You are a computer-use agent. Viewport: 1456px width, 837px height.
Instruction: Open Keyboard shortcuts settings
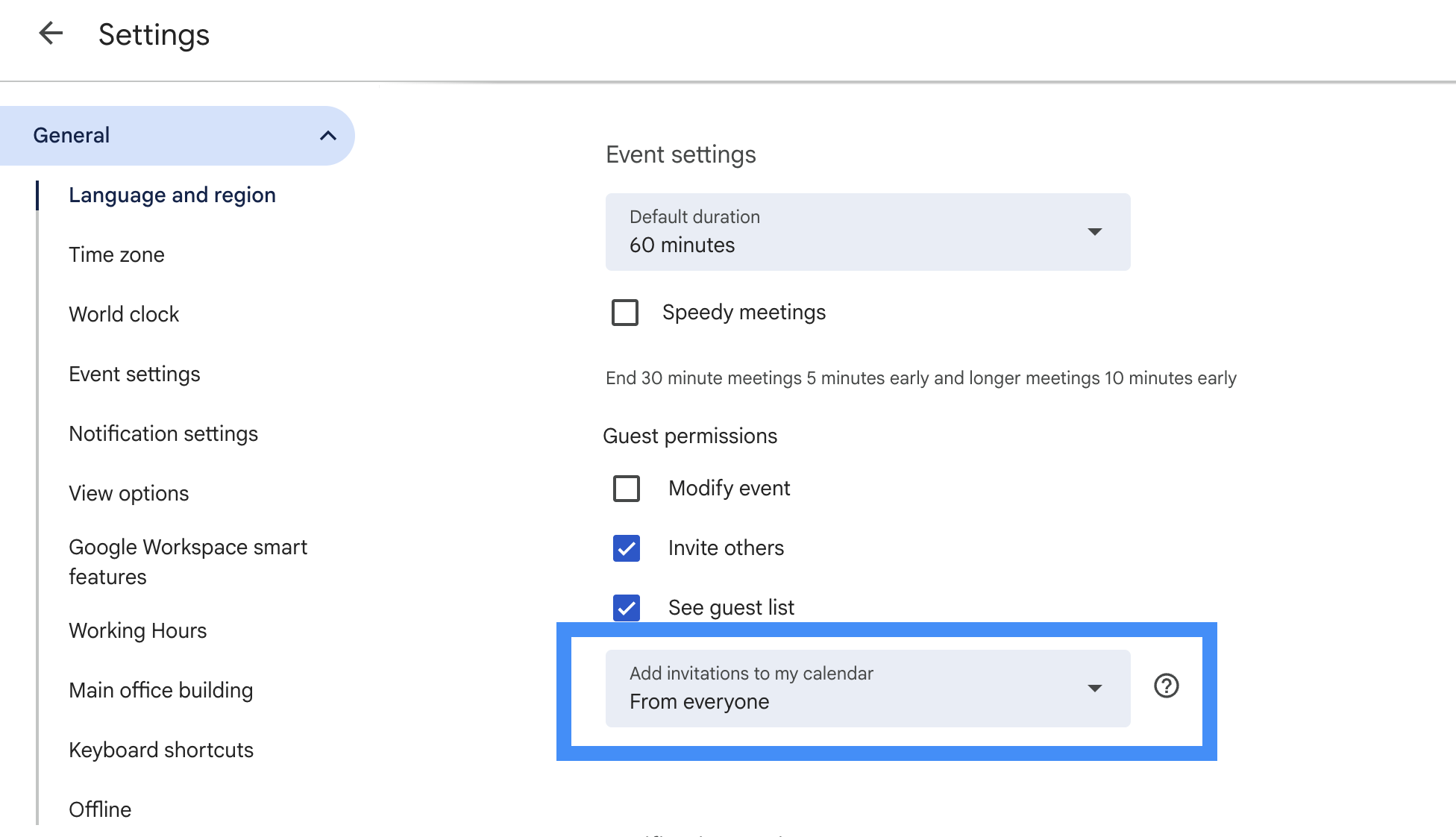pos(161,750)
